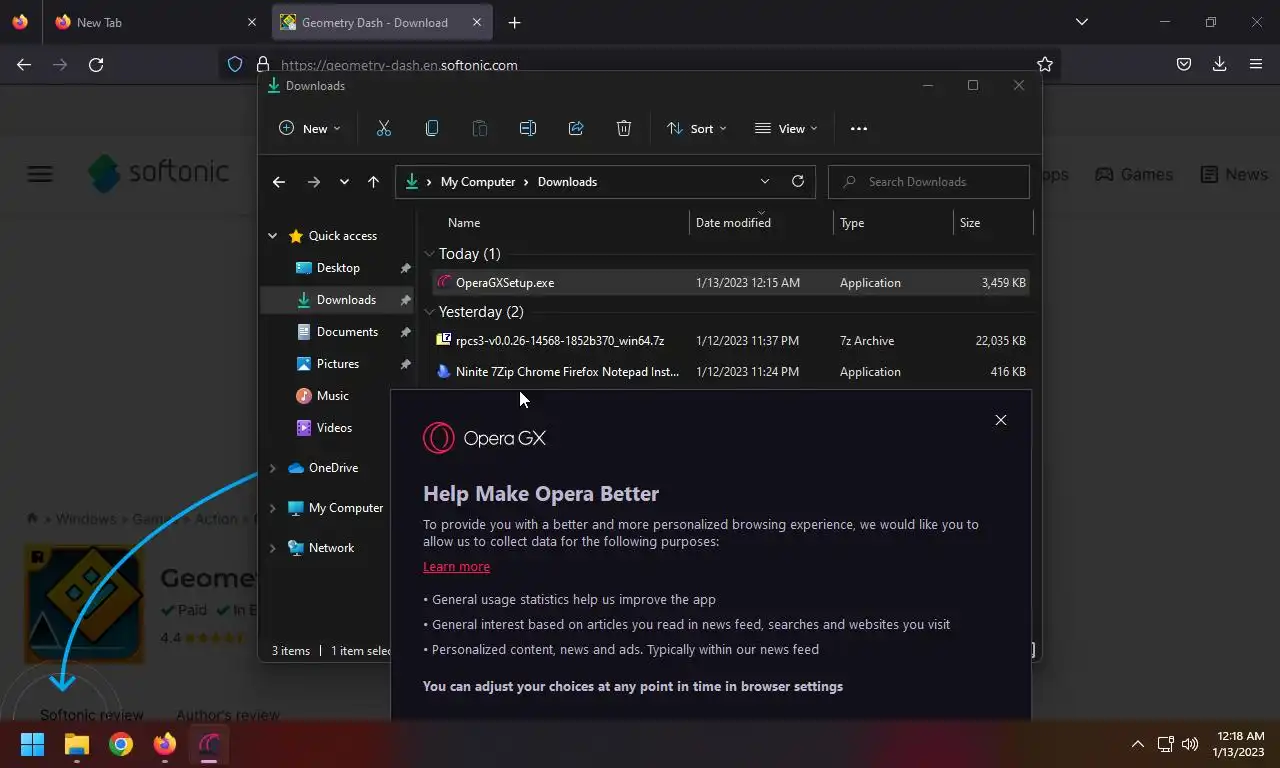This screenshot has width=1280, height=768.
Task: Click the Firefox URL address bar
Action: pos(640,64)
